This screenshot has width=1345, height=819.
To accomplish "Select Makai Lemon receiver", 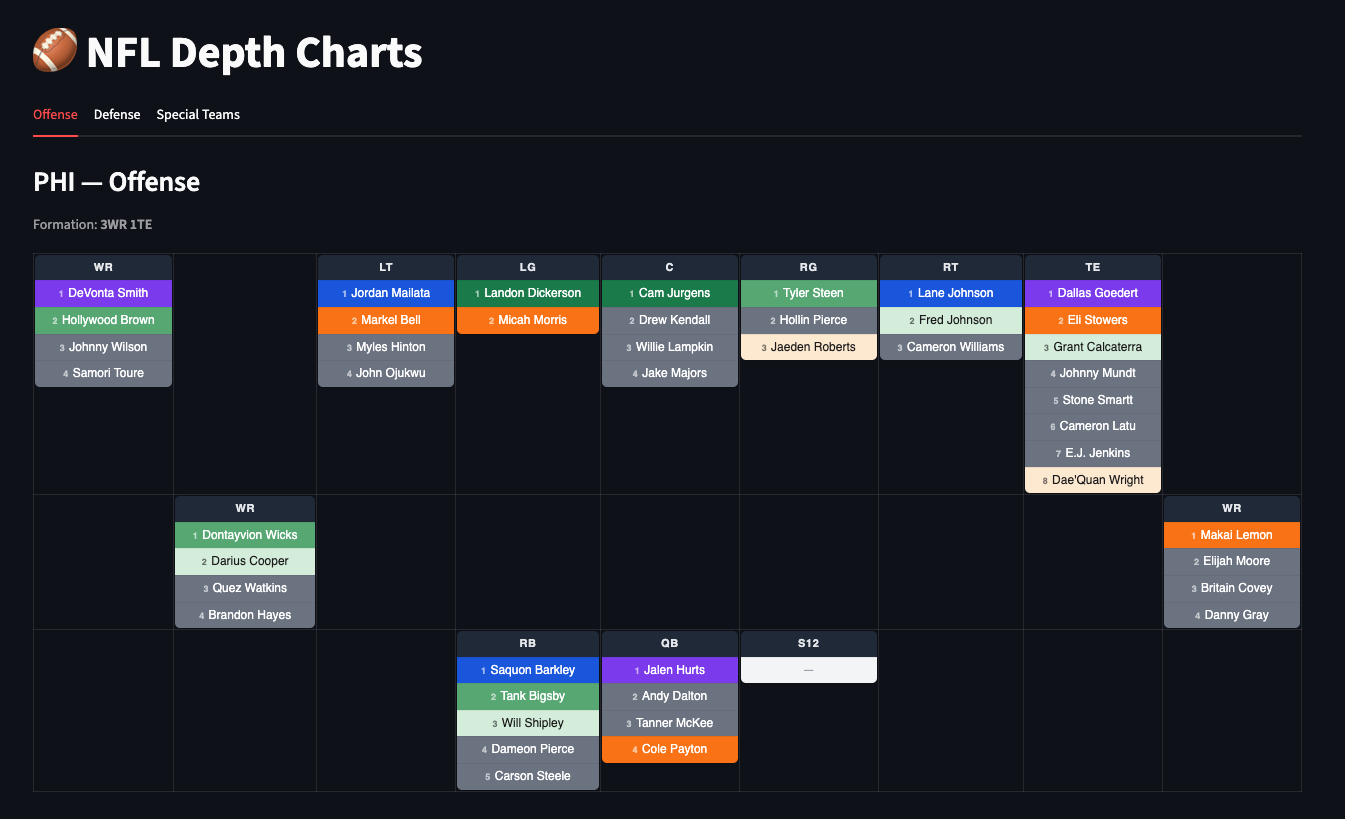I will coord(1232,535).
